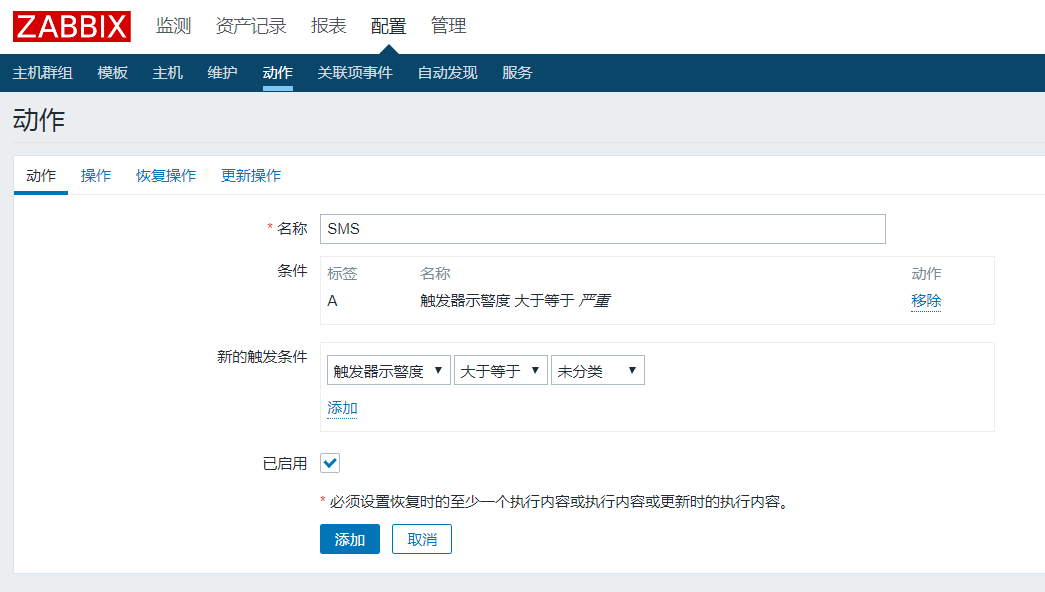Open the 监测 top menu
The width and height of the screenshot is (1045, 592).
[173, 26]
